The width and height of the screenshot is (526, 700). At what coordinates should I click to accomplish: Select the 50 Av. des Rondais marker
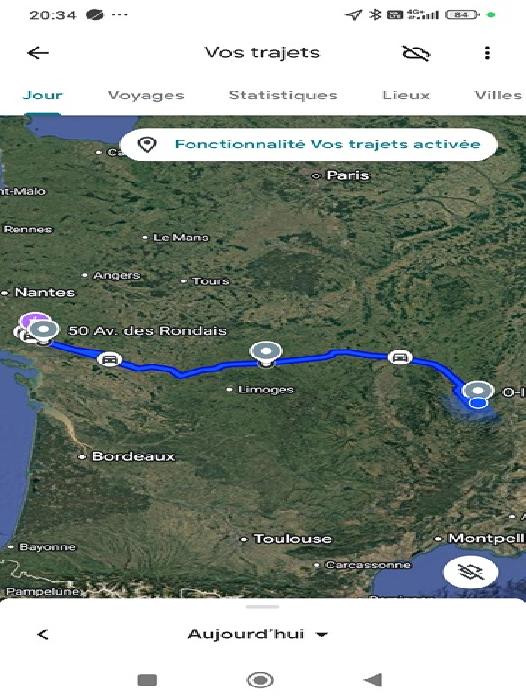click(x=43, y=330)
